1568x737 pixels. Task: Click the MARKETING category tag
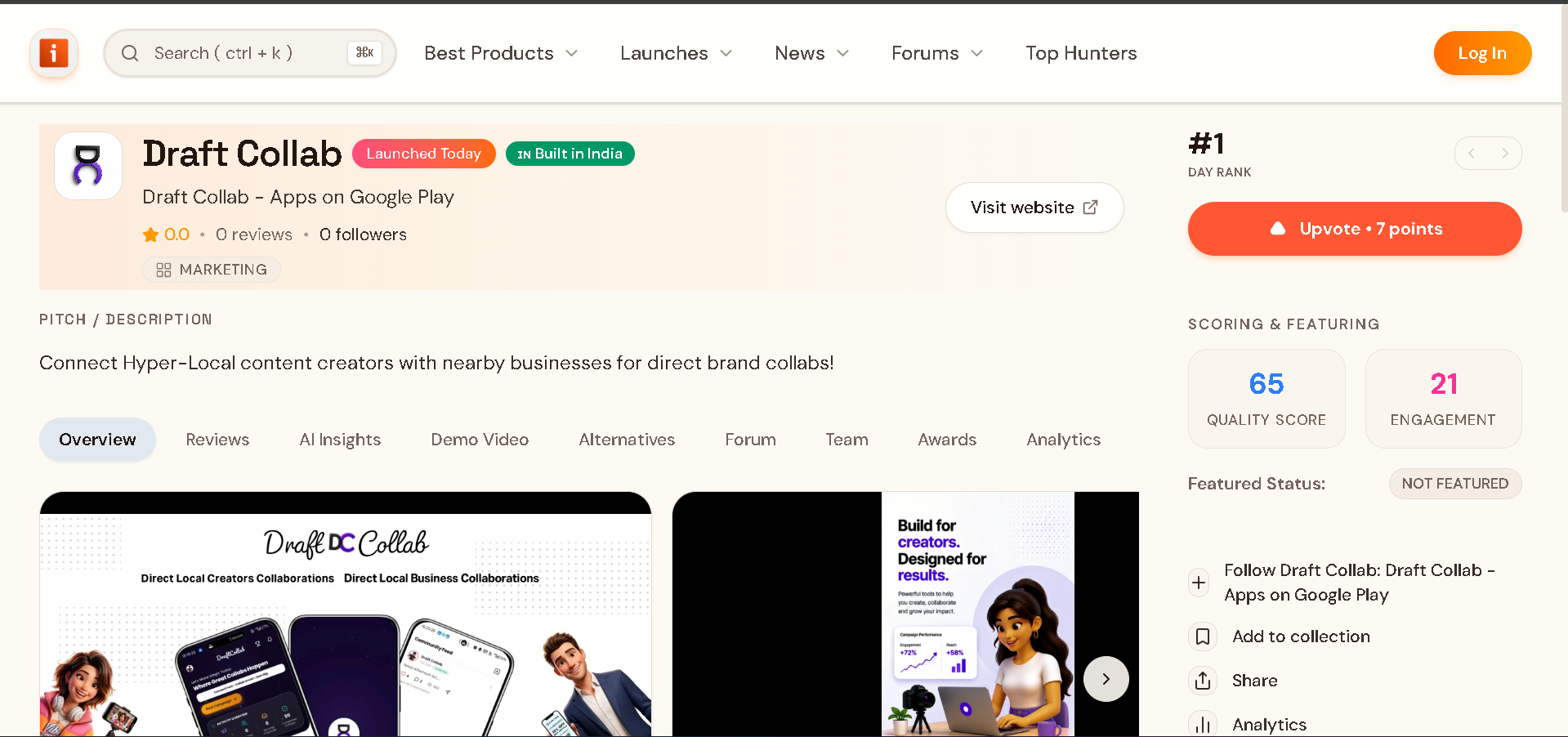click(212, 270)
